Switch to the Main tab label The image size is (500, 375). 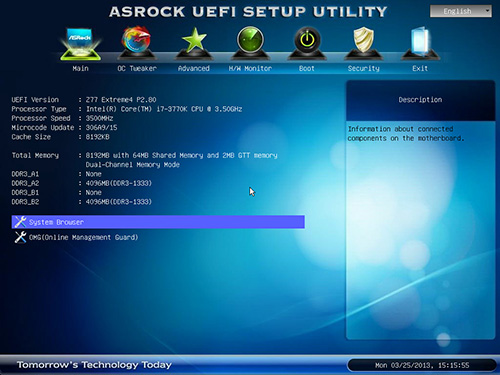point(81,68)
